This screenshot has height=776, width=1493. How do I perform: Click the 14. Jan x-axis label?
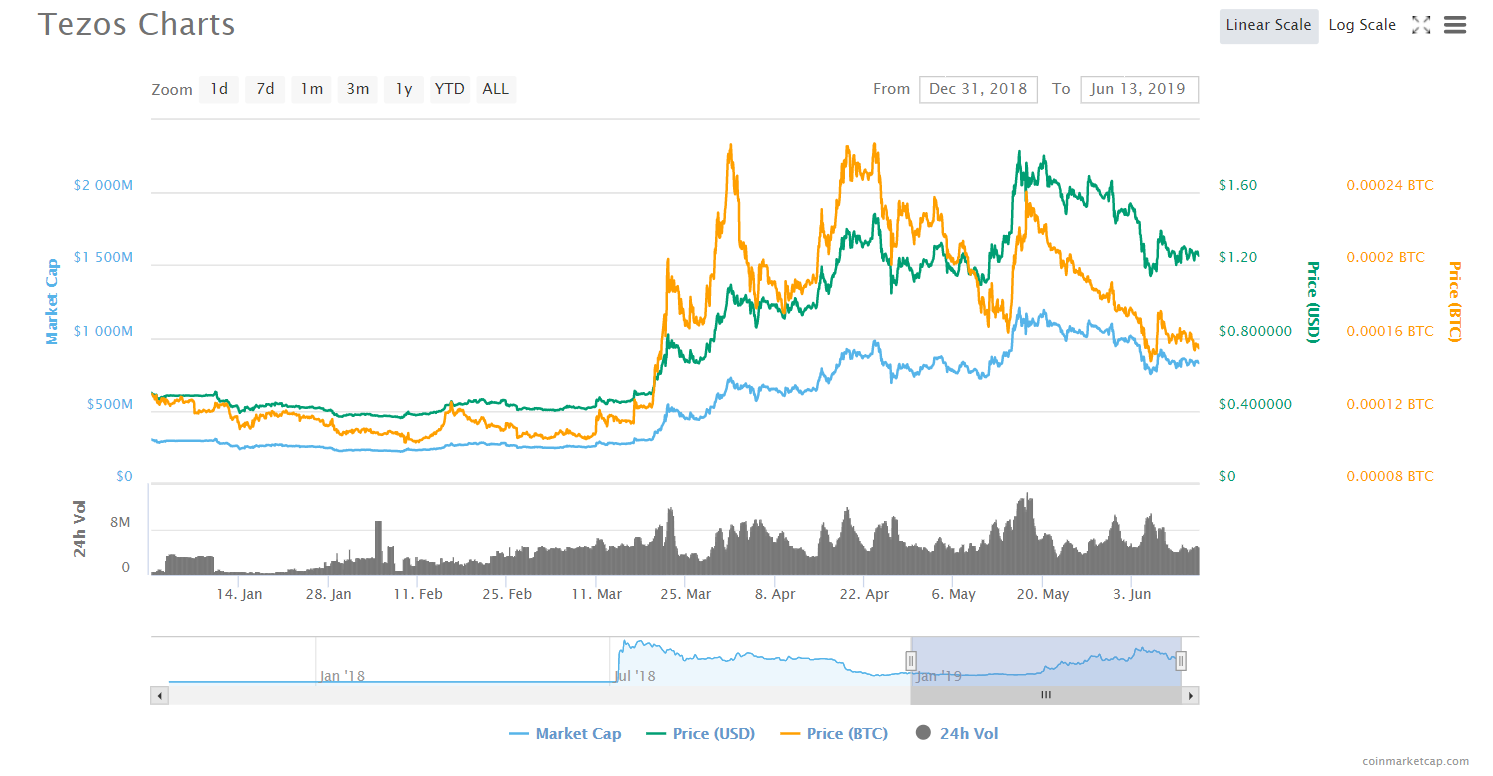[239, 594]
